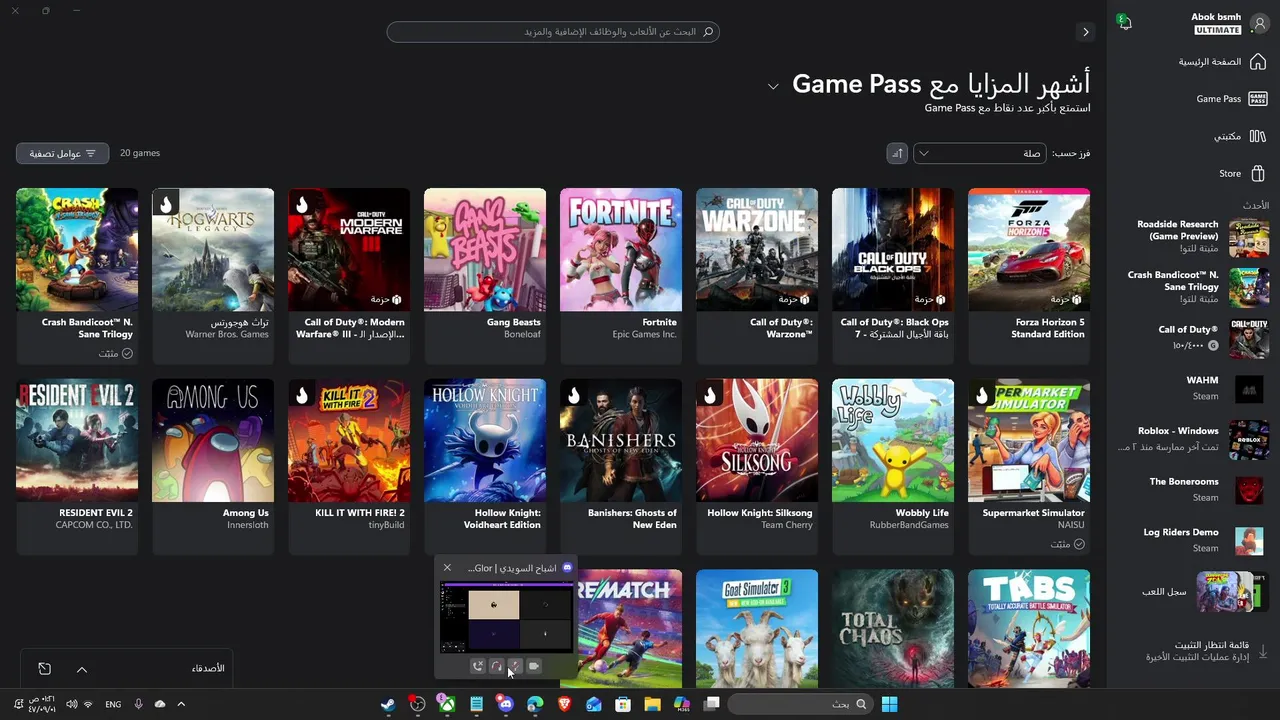This screenshot has height=720, width=1280.
Task: Toggle the sort direction button
Action: coord(897,153)
